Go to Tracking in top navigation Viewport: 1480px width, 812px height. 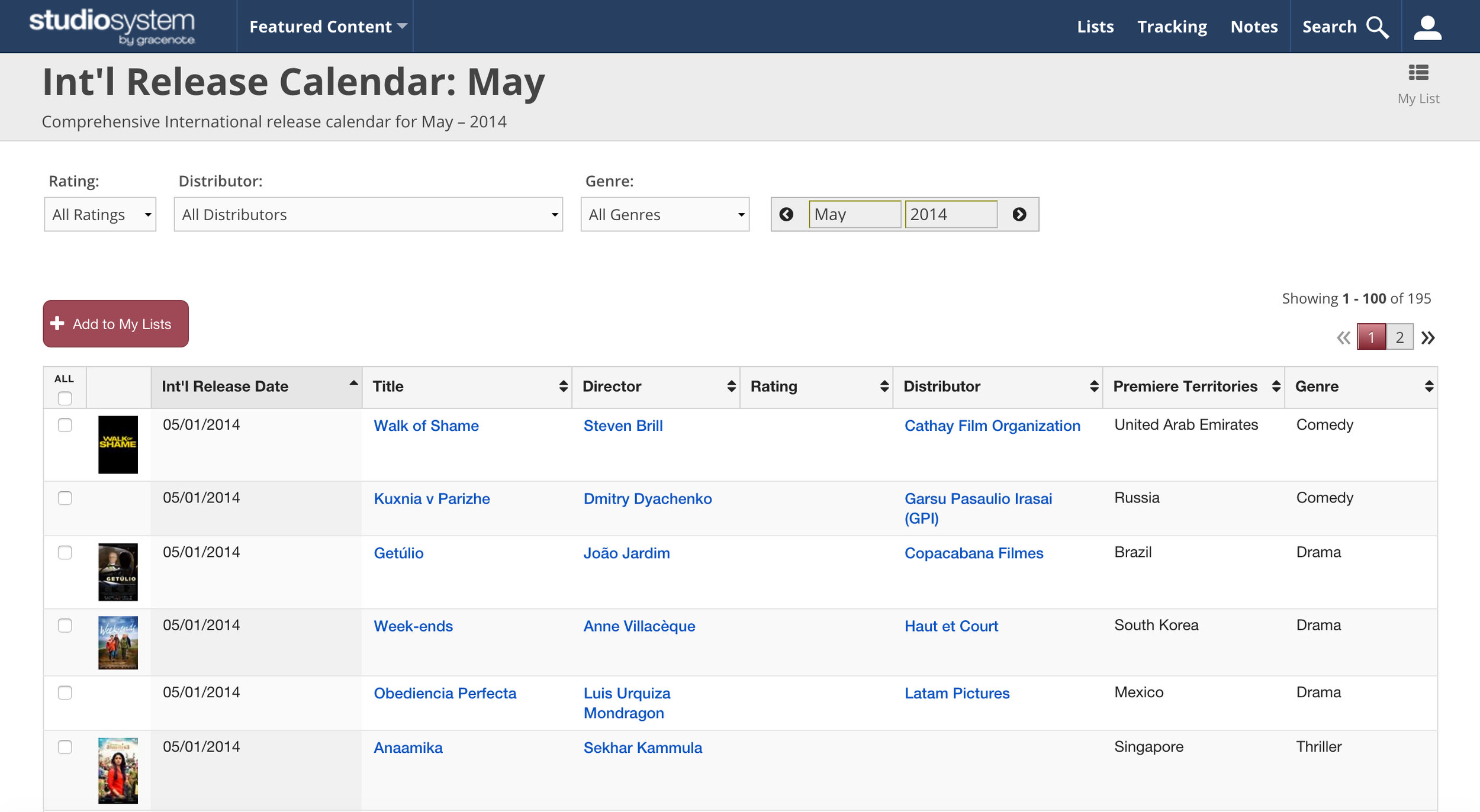coord(1172,27)
